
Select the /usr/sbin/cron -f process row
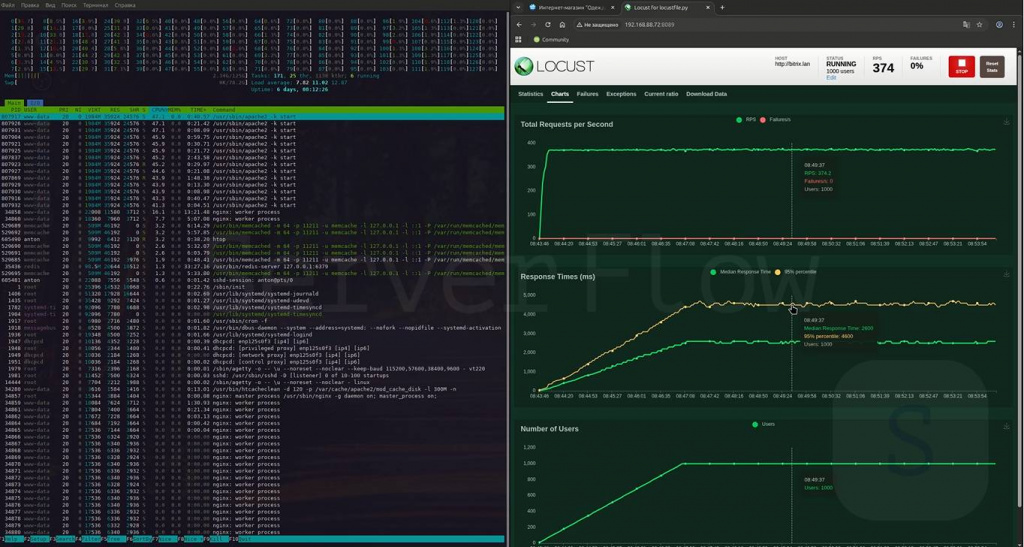point(252,321)
